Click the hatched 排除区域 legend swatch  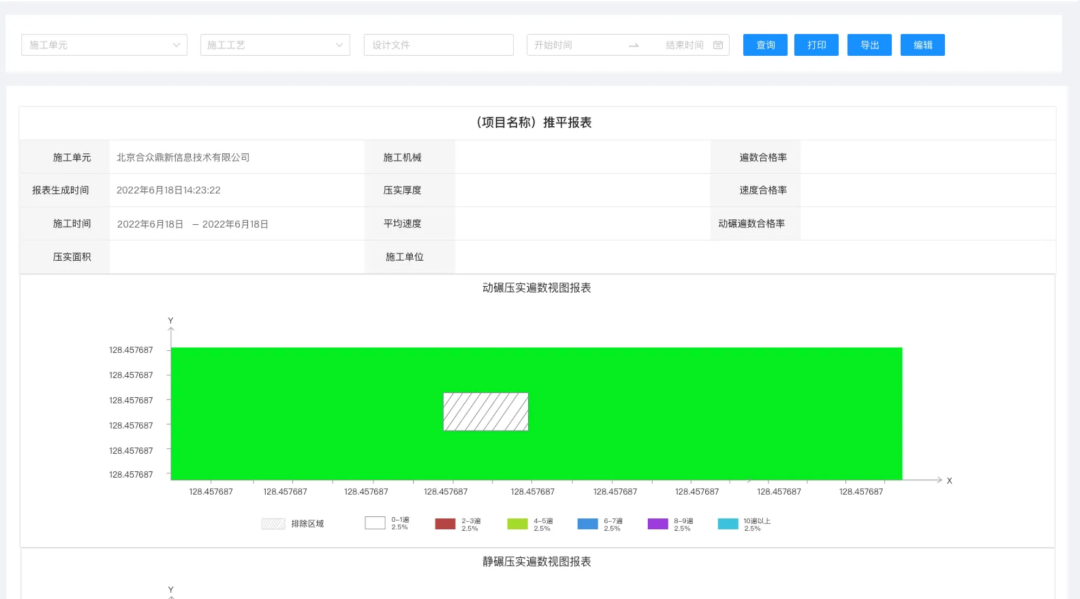tap(272, 523)
